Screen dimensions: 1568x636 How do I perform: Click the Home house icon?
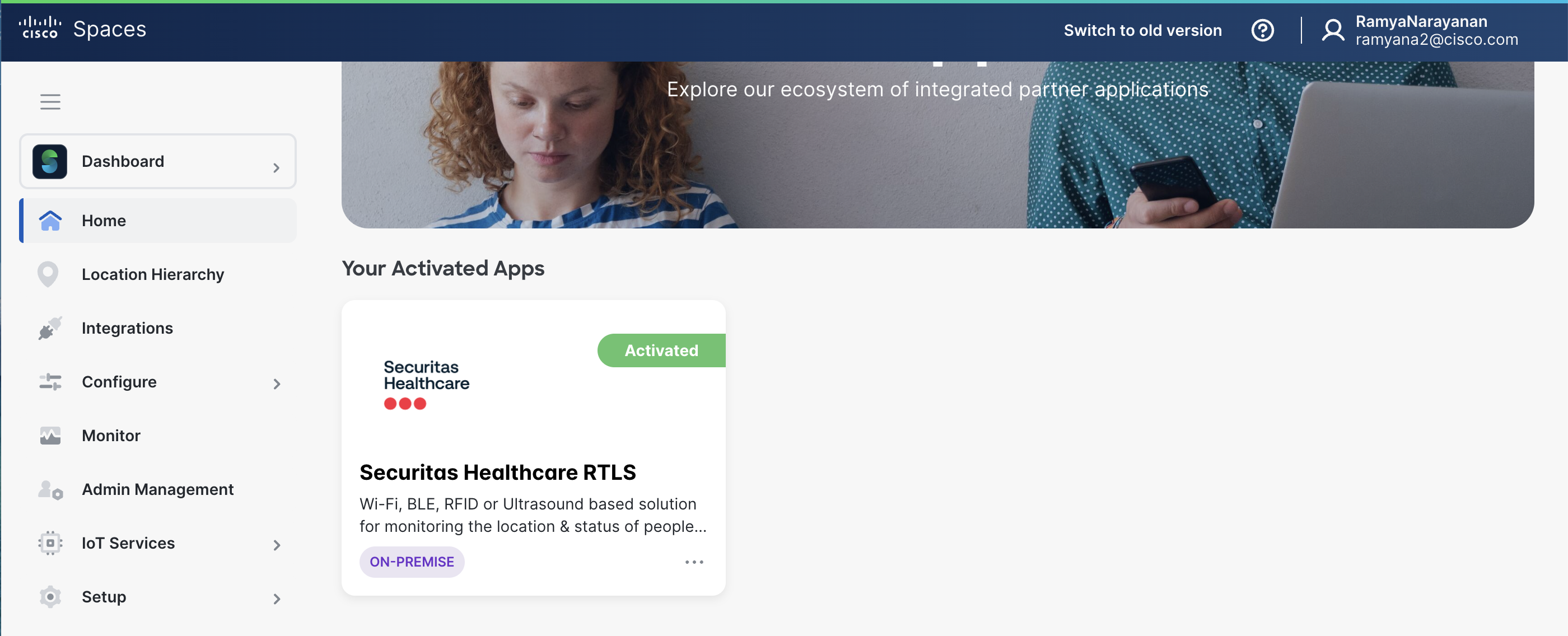[50, 221]
